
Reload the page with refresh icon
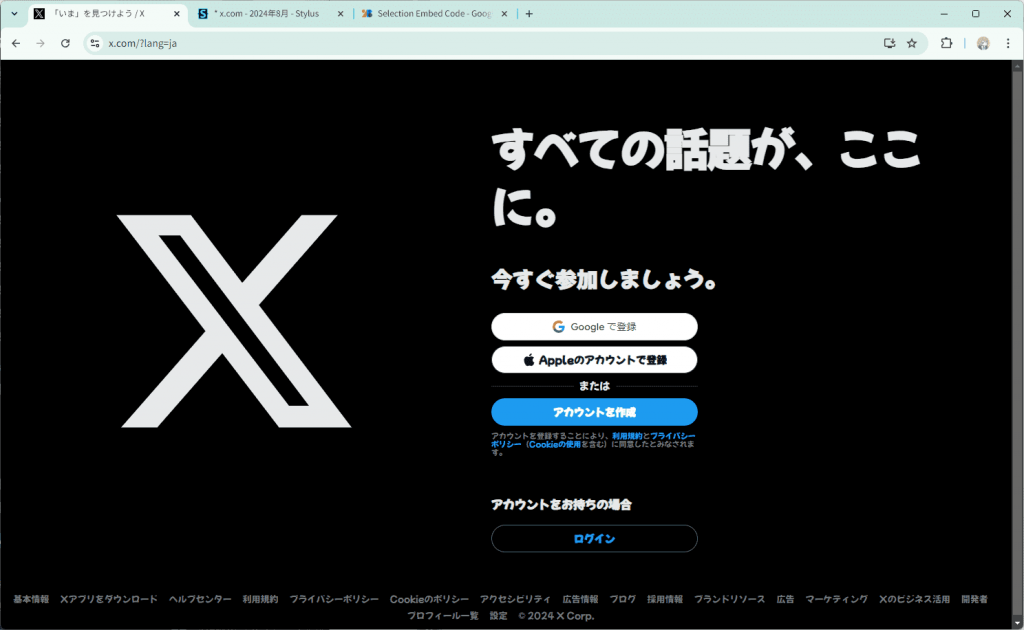(65, 43)
